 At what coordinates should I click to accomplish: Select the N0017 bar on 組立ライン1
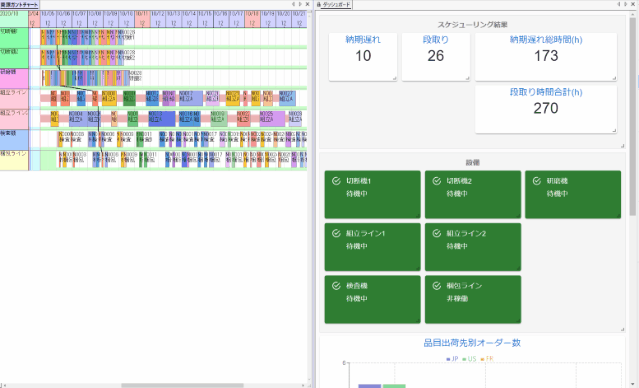coord(191,98)
